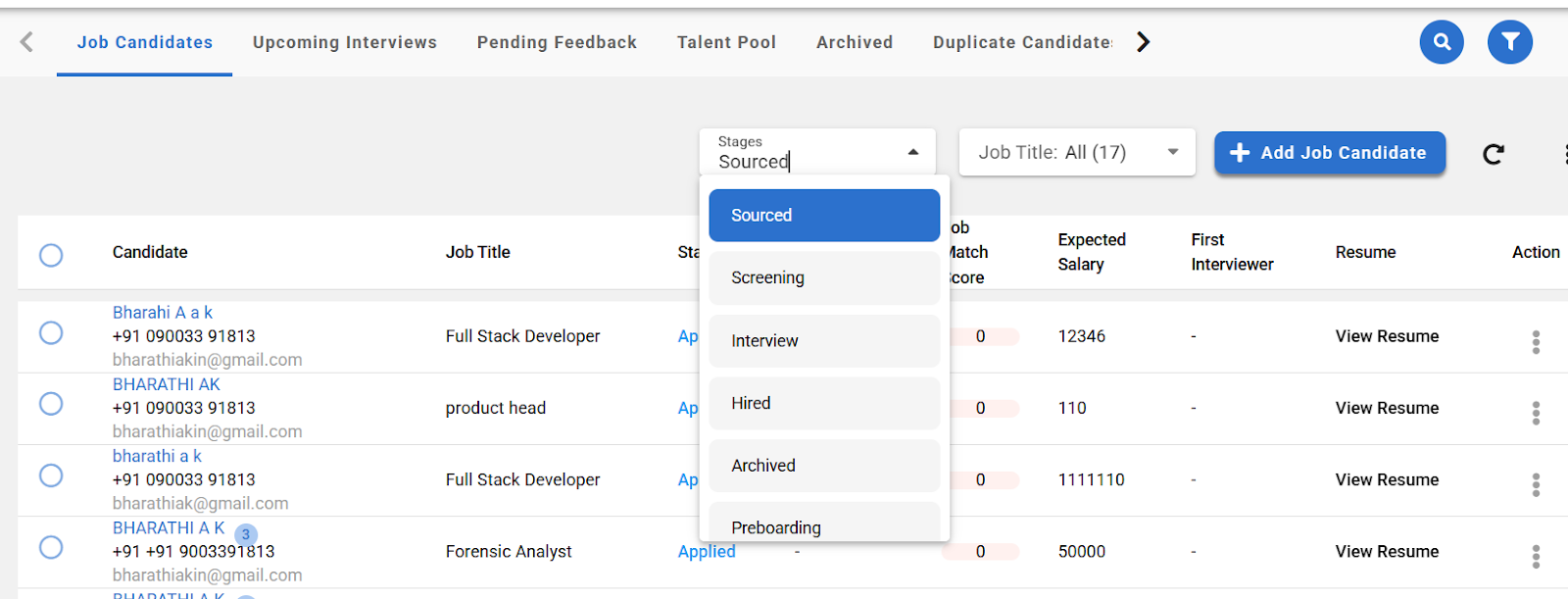Select the product head candidate row checkbox
Viewport: 1568px width, 599px height.
[51, 404]
